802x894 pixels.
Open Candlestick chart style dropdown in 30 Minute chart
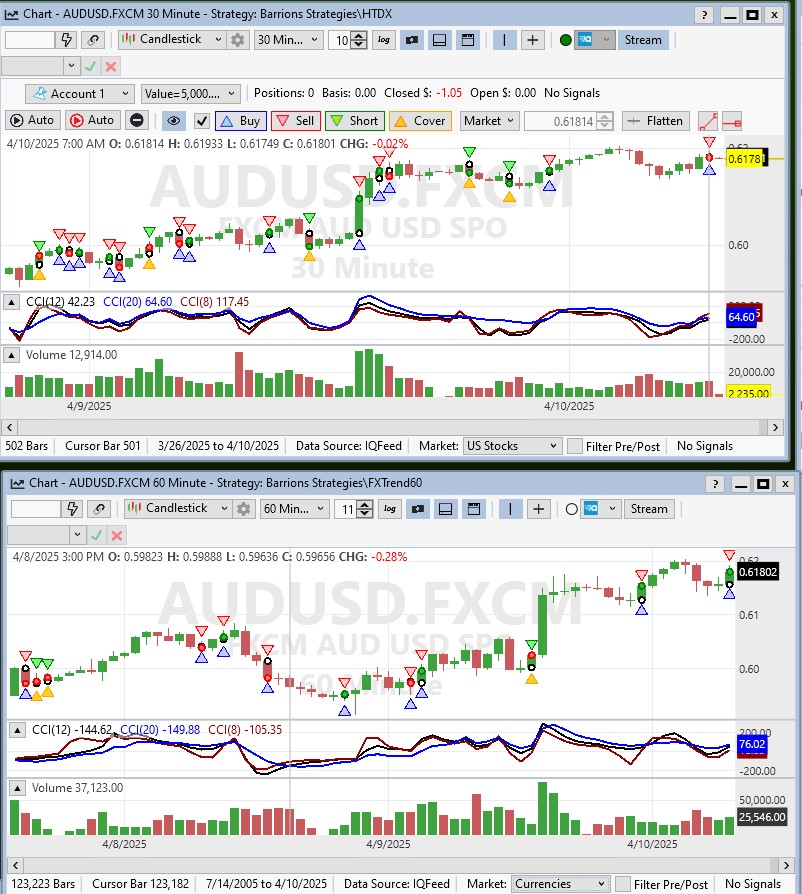tap(172, 39)
